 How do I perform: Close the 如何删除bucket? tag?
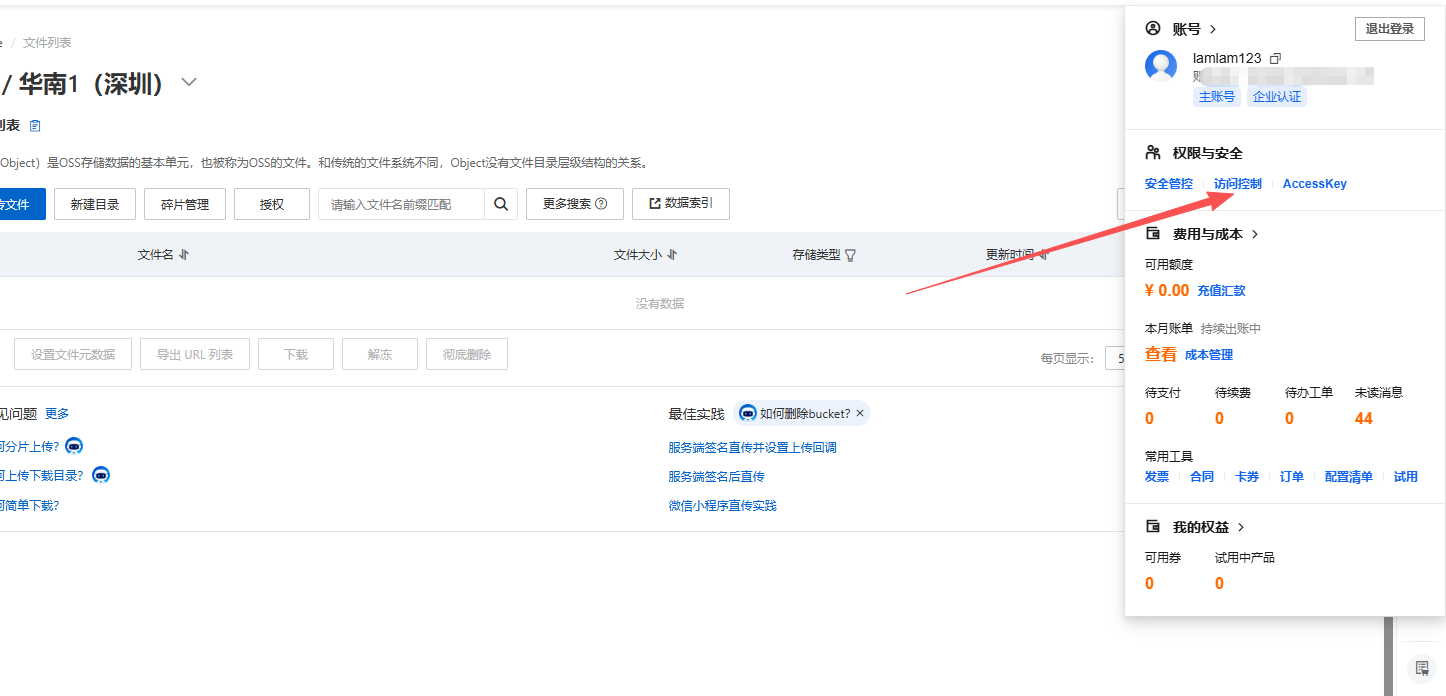tap(860, 413)
